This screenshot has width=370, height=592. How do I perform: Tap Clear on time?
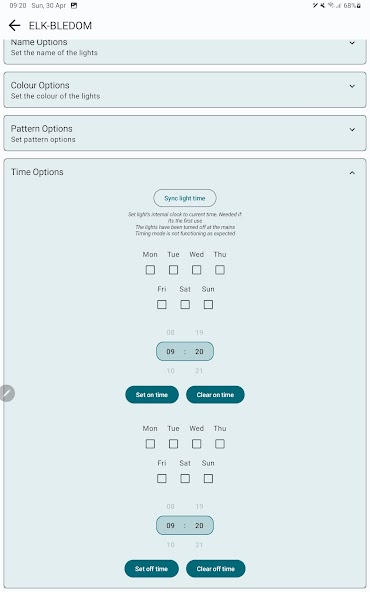click(215, 395)
